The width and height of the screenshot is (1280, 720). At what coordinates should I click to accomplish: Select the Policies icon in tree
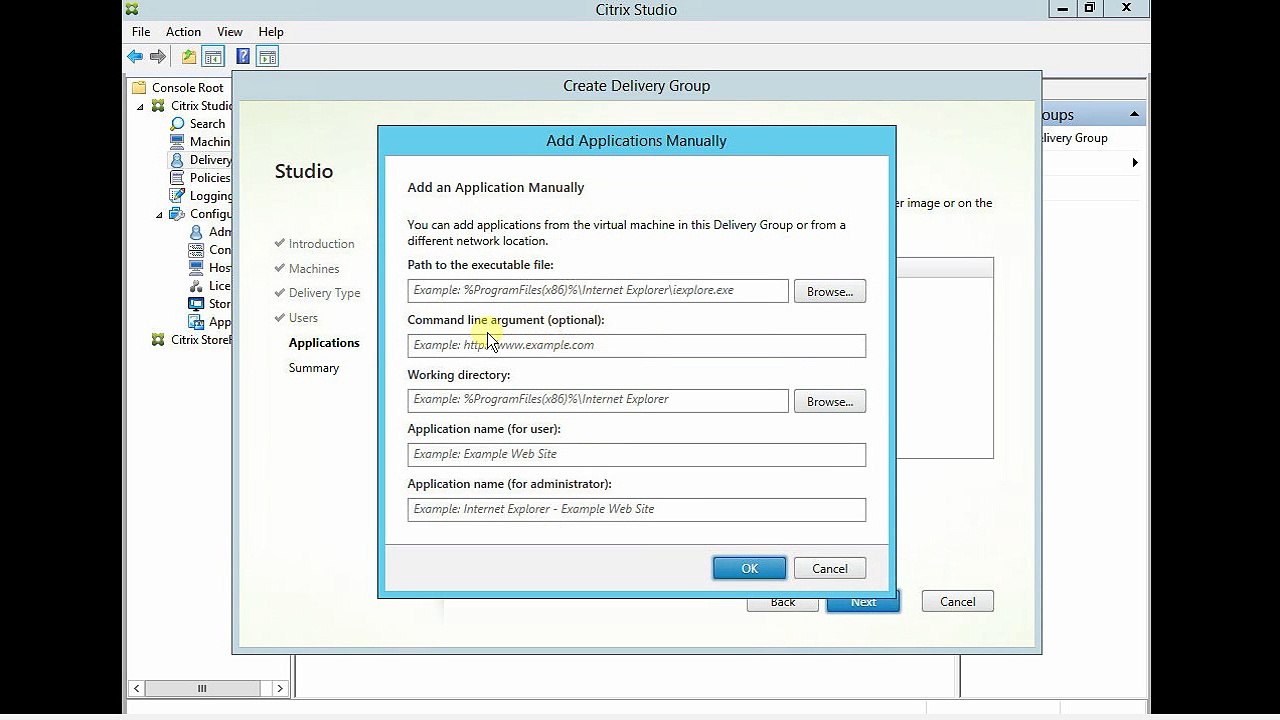click(x=177, y=178)
